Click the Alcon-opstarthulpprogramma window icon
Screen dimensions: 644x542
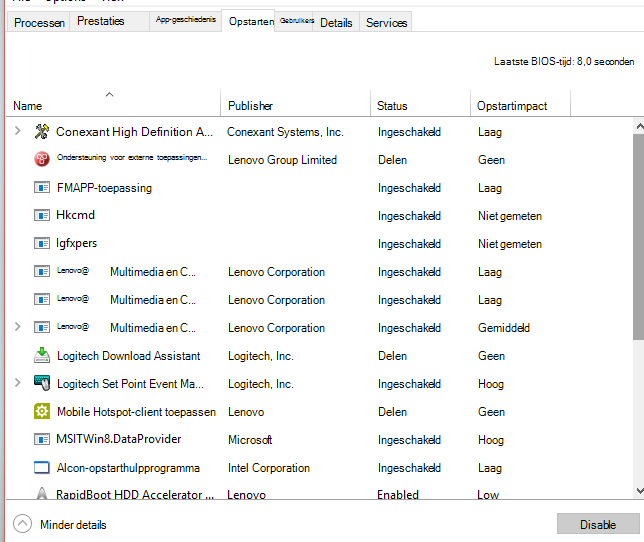point(41,467)
